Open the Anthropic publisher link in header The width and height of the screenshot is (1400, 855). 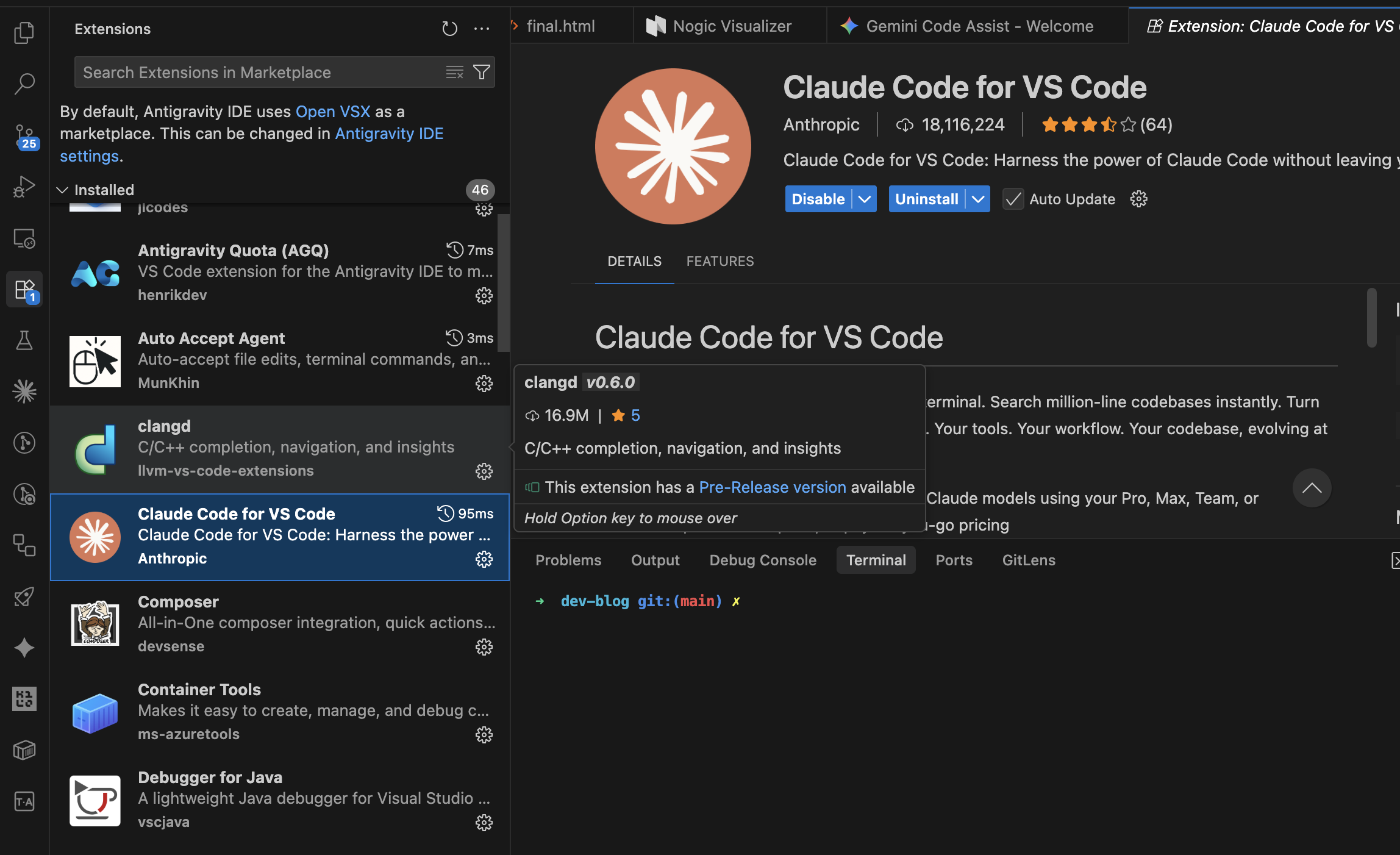pos(821,125)
